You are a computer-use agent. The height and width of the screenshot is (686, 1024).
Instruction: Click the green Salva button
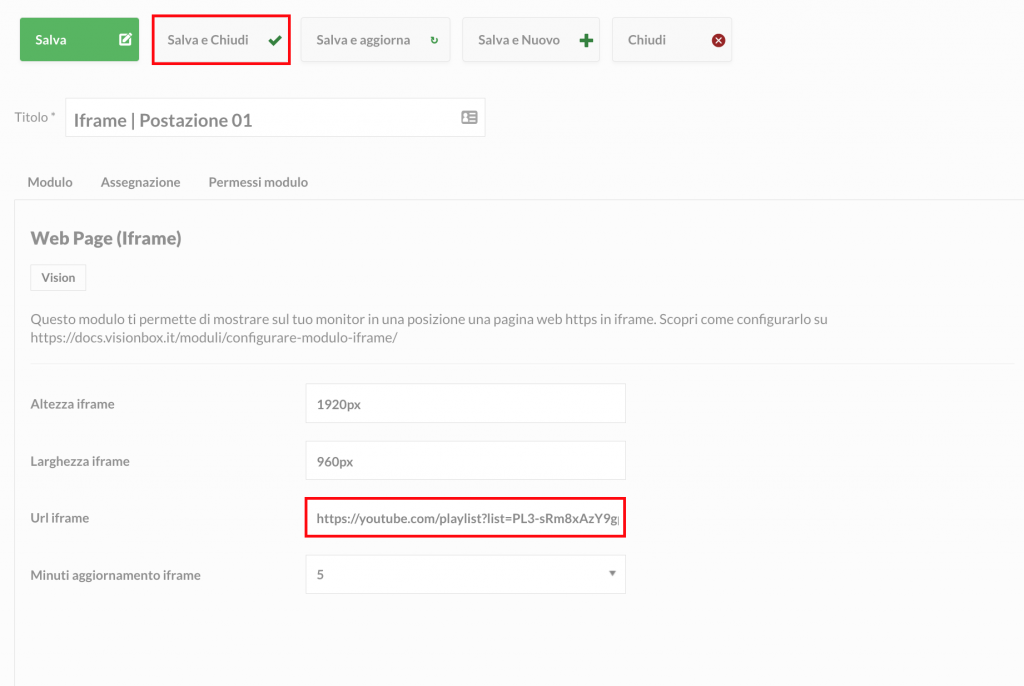pyautogui.click(x=79, y=40)
